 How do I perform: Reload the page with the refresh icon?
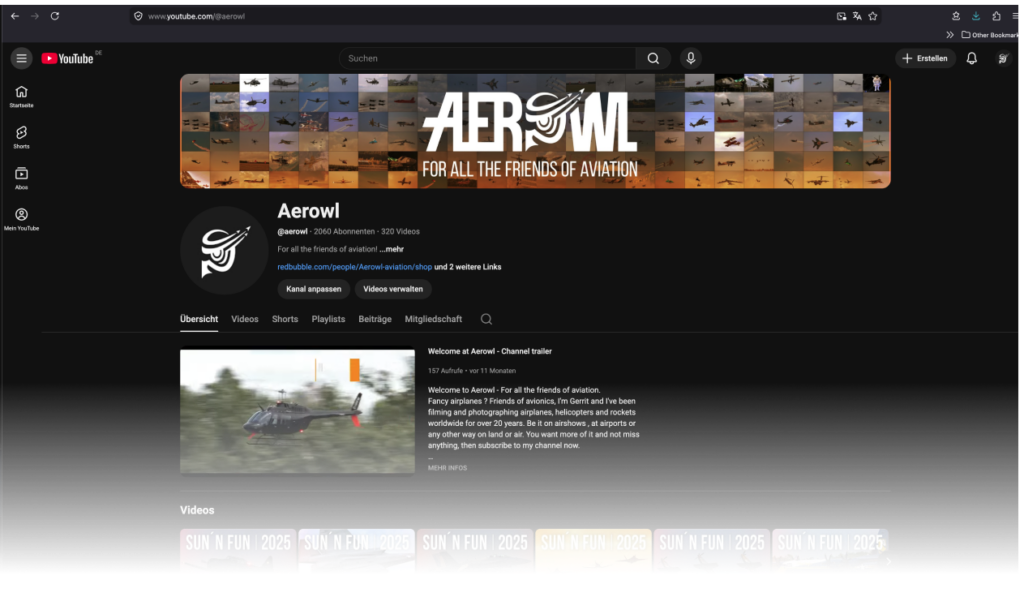[x=55, y=16]
